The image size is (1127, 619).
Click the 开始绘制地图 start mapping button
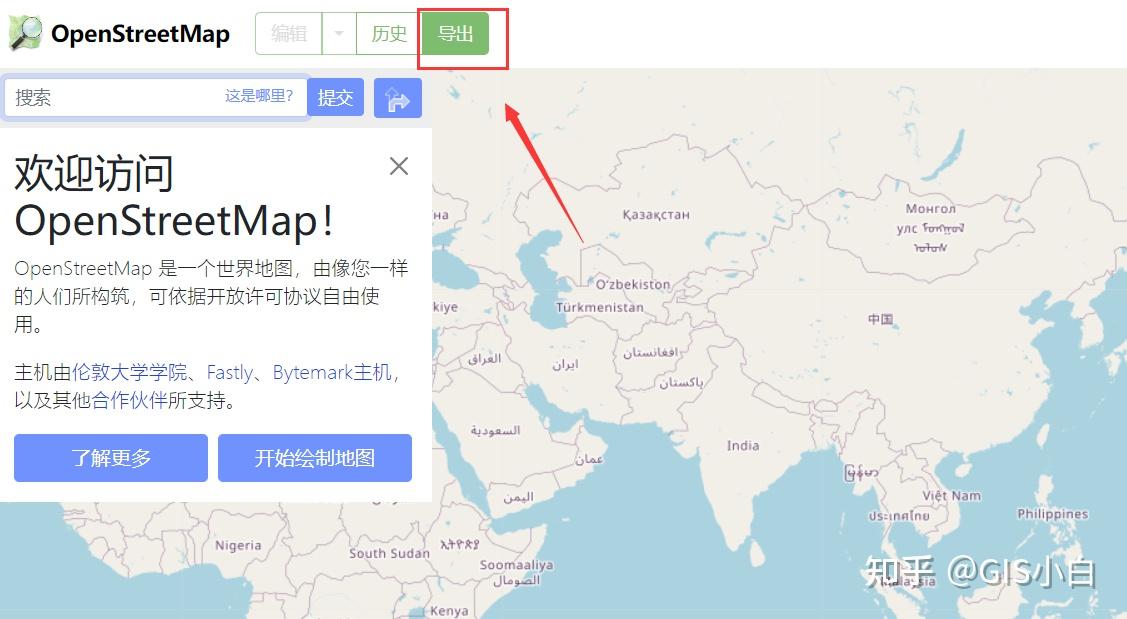tap(315, 458)
